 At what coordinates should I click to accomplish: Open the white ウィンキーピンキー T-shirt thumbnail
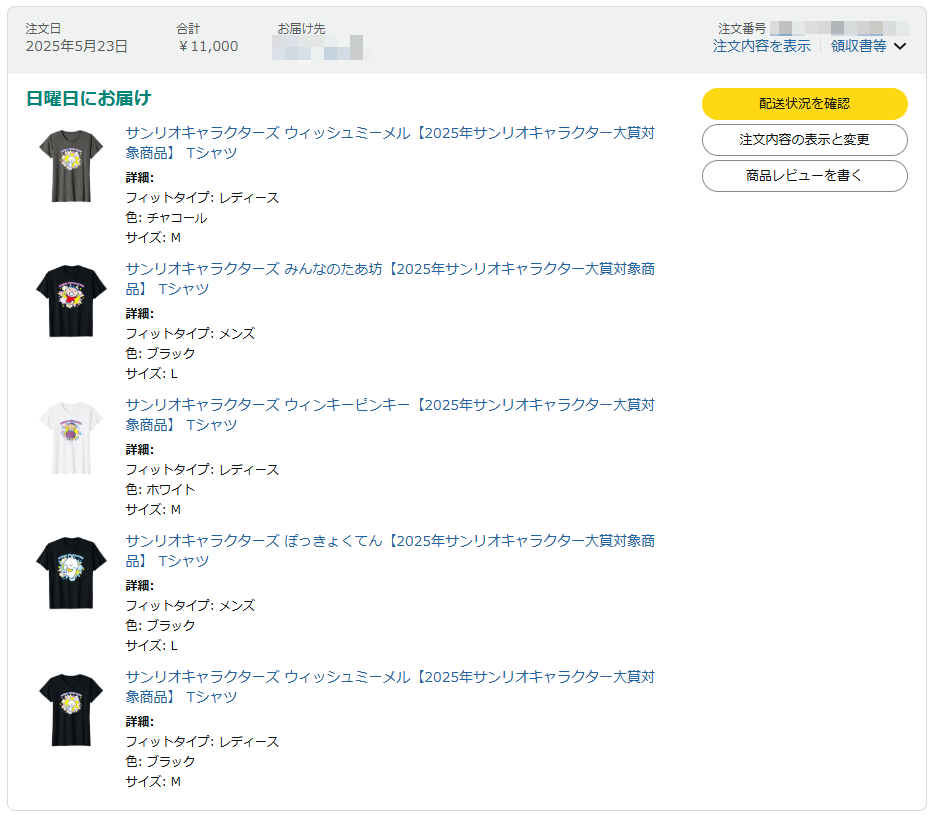71,437
